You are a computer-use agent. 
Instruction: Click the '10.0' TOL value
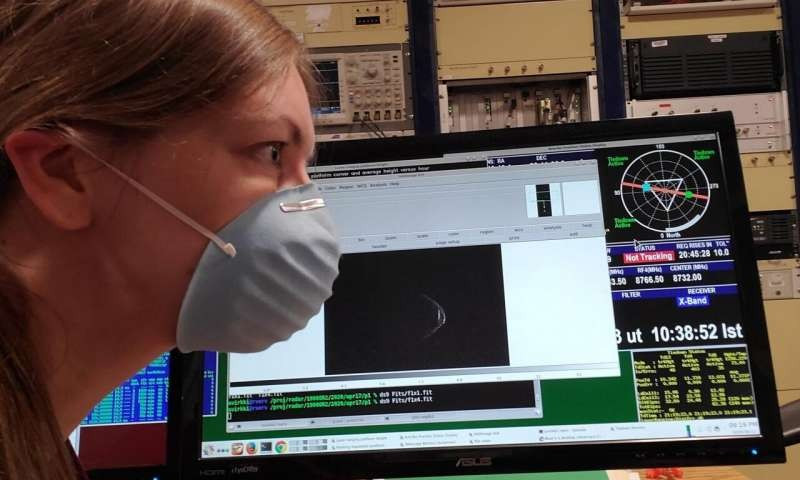point(721,252)
